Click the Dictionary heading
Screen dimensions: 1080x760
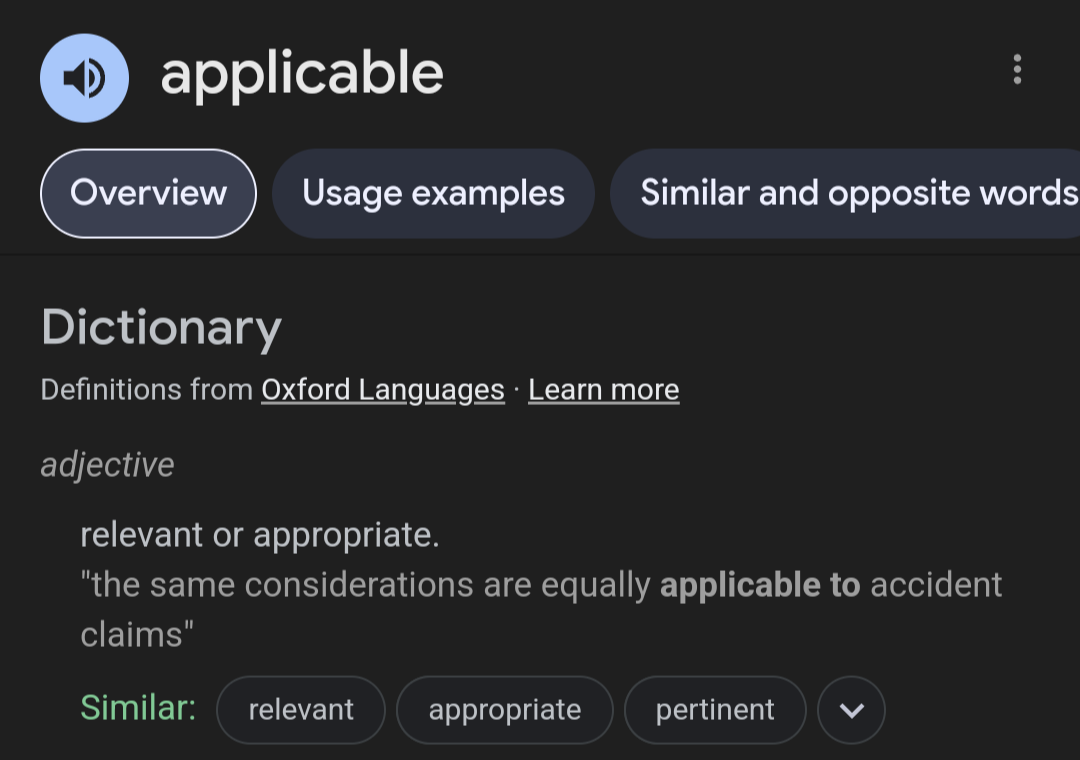click(x=162, y=328)
